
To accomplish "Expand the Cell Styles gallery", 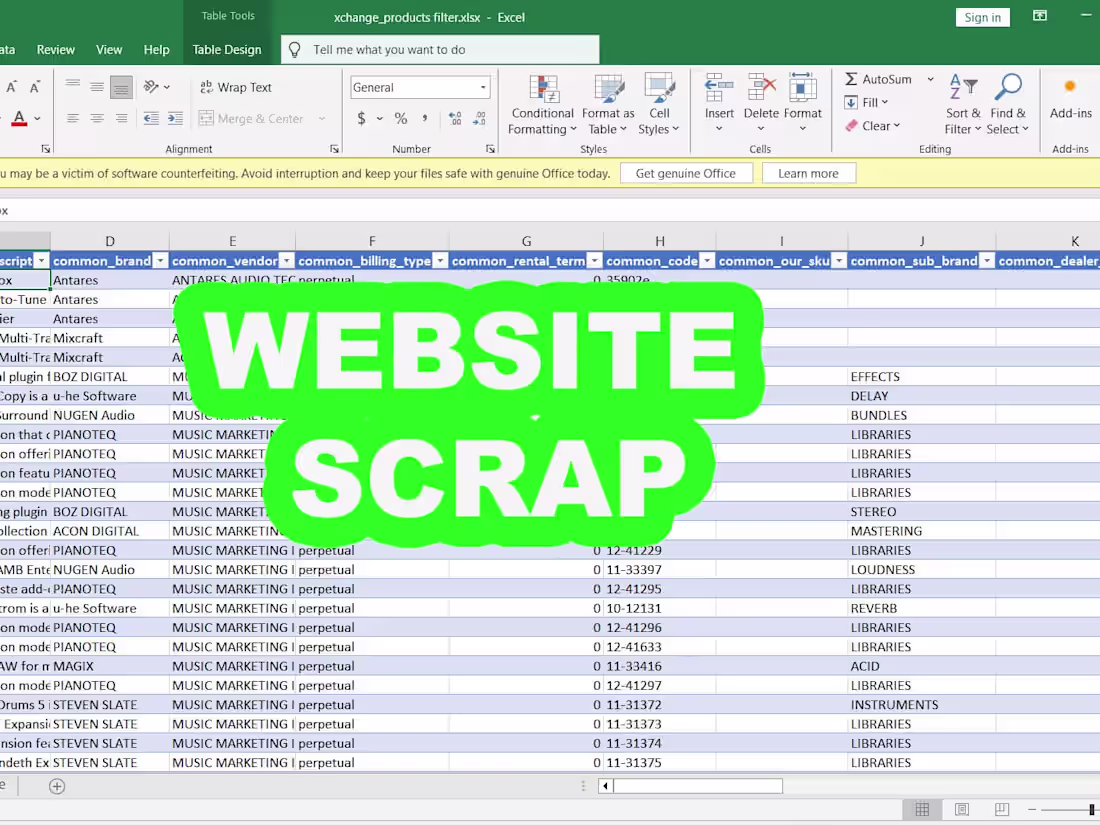I will 659,103.
